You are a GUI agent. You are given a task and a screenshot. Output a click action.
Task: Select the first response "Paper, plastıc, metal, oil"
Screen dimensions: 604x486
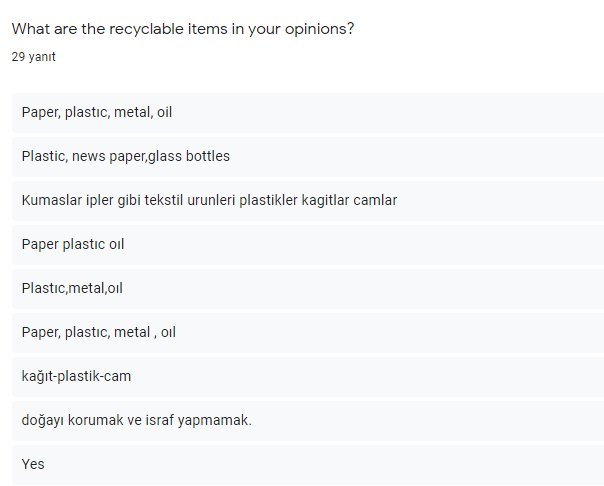[97, 112]
